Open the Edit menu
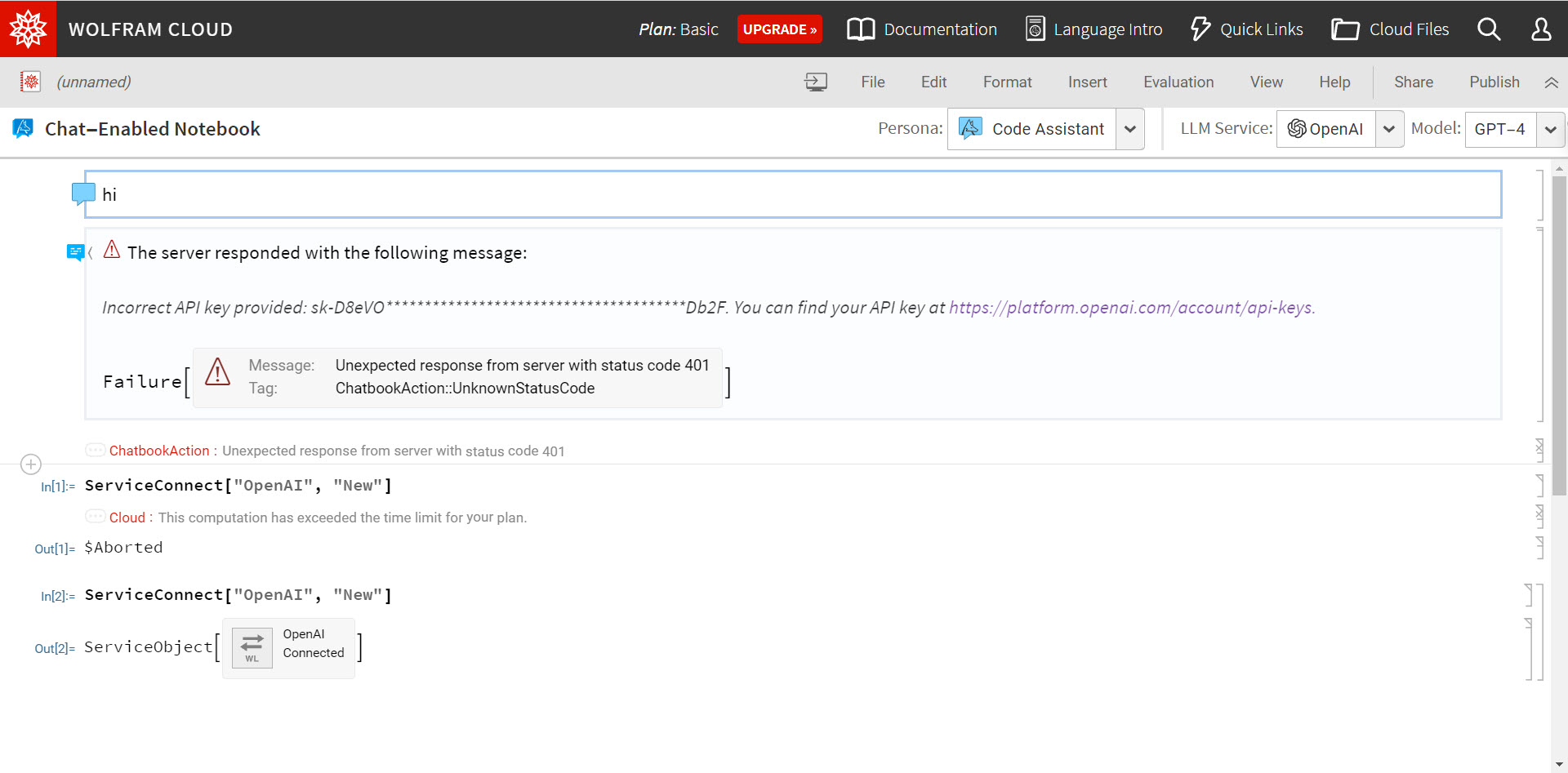The image size is (1568, 773). 933,82
